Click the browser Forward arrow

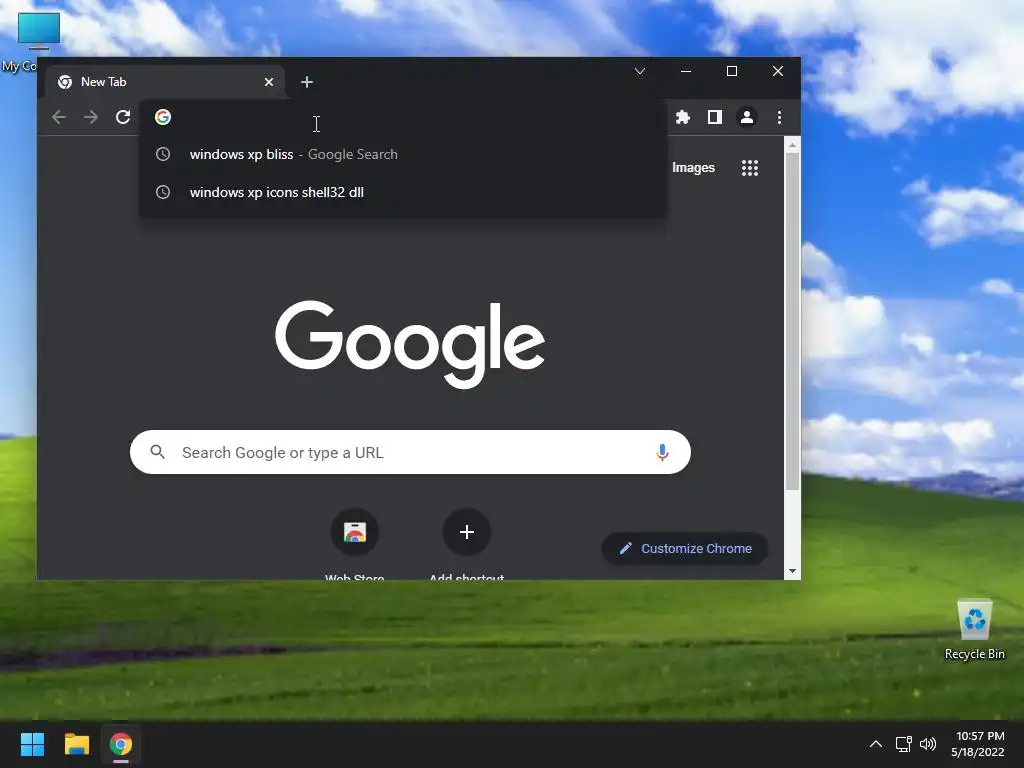(91, 117)
